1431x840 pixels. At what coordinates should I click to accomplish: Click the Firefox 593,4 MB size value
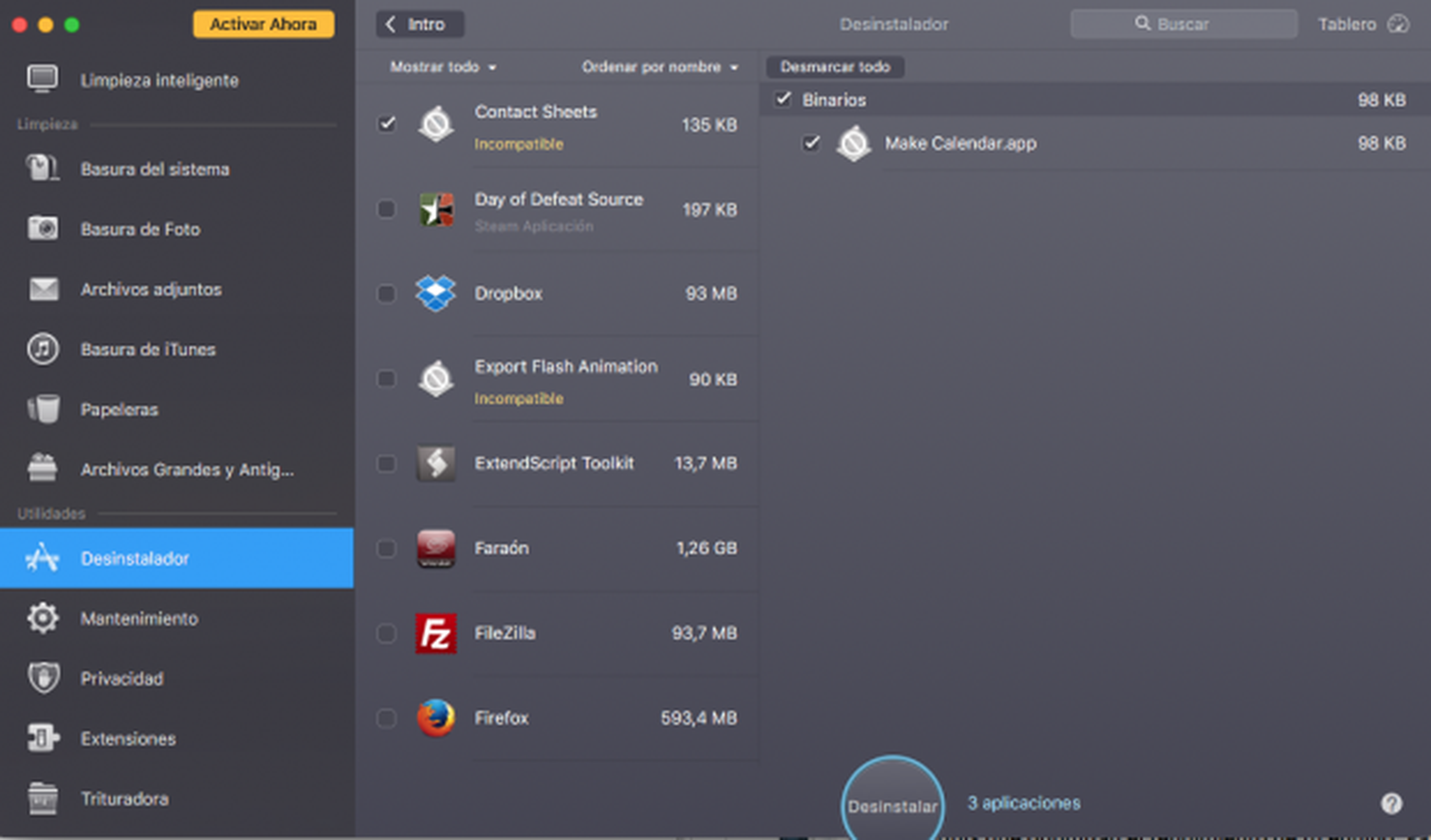tap(699, 718)
